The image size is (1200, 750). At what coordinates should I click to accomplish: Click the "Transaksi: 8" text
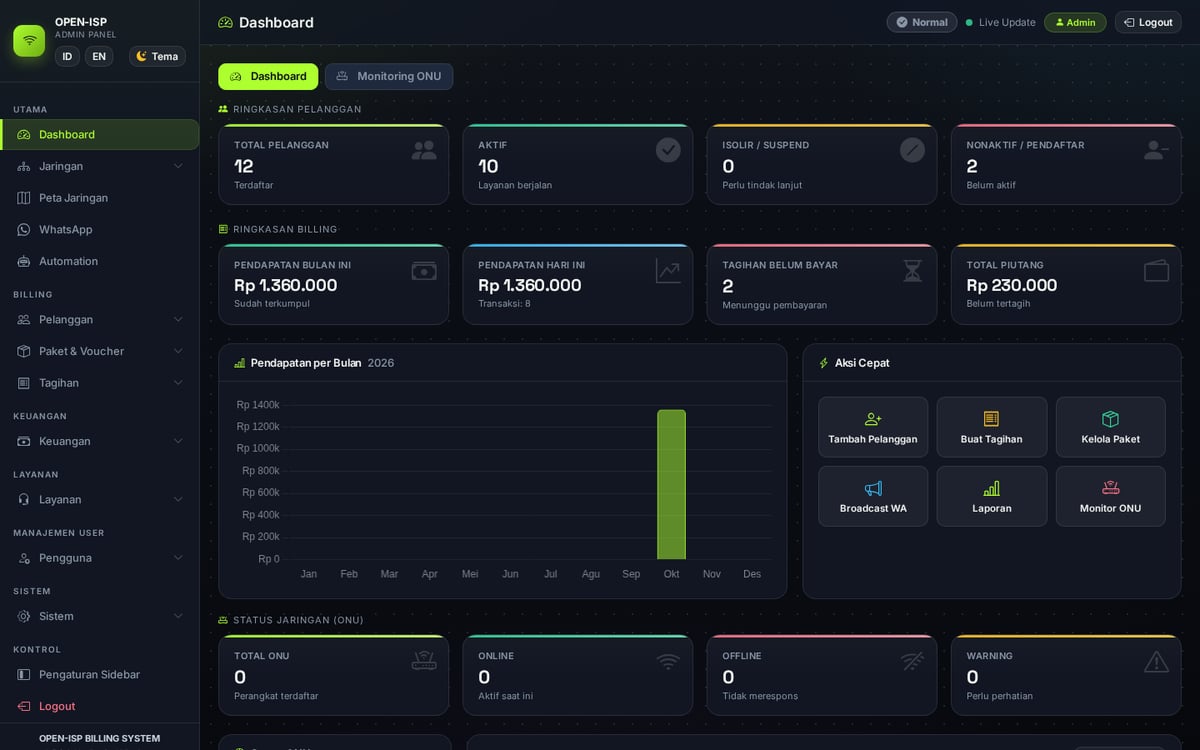(x=504, y=304)
